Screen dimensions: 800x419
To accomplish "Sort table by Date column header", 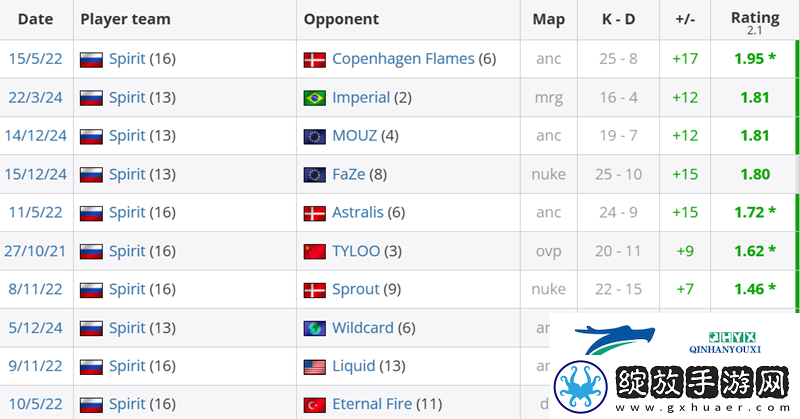I will pos(35,19).
